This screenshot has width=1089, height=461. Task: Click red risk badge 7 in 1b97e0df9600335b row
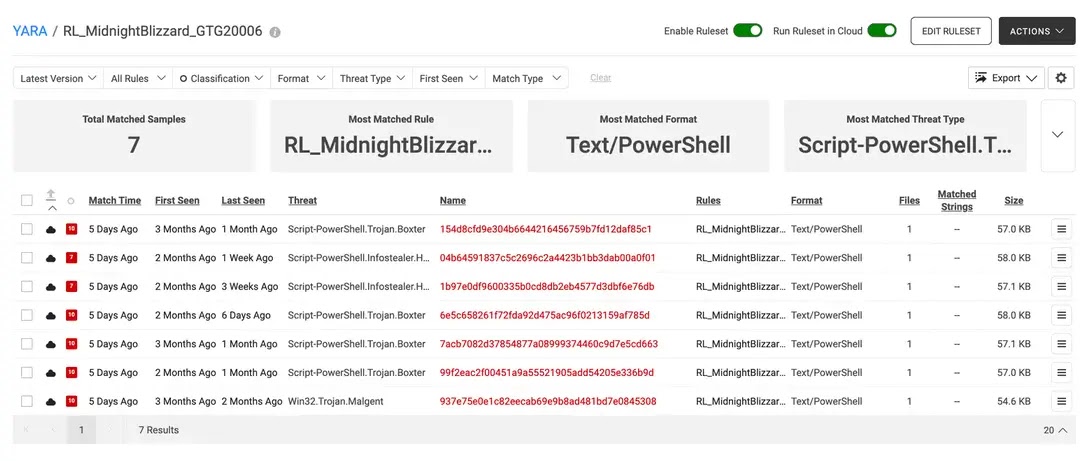coord(71,287)
